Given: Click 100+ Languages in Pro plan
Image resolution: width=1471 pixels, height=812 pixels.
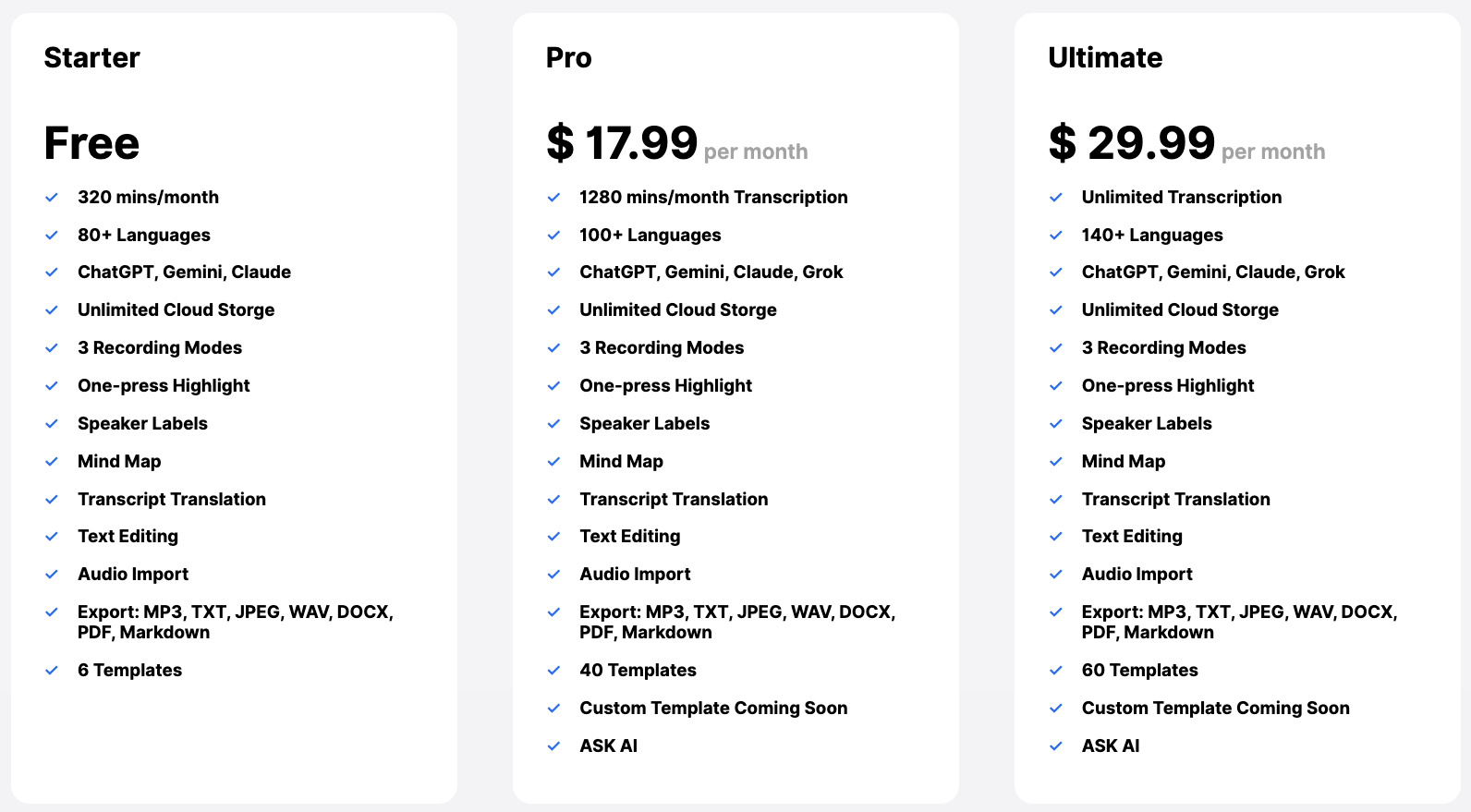Looking at the screenshot, I should click(650, 236).
